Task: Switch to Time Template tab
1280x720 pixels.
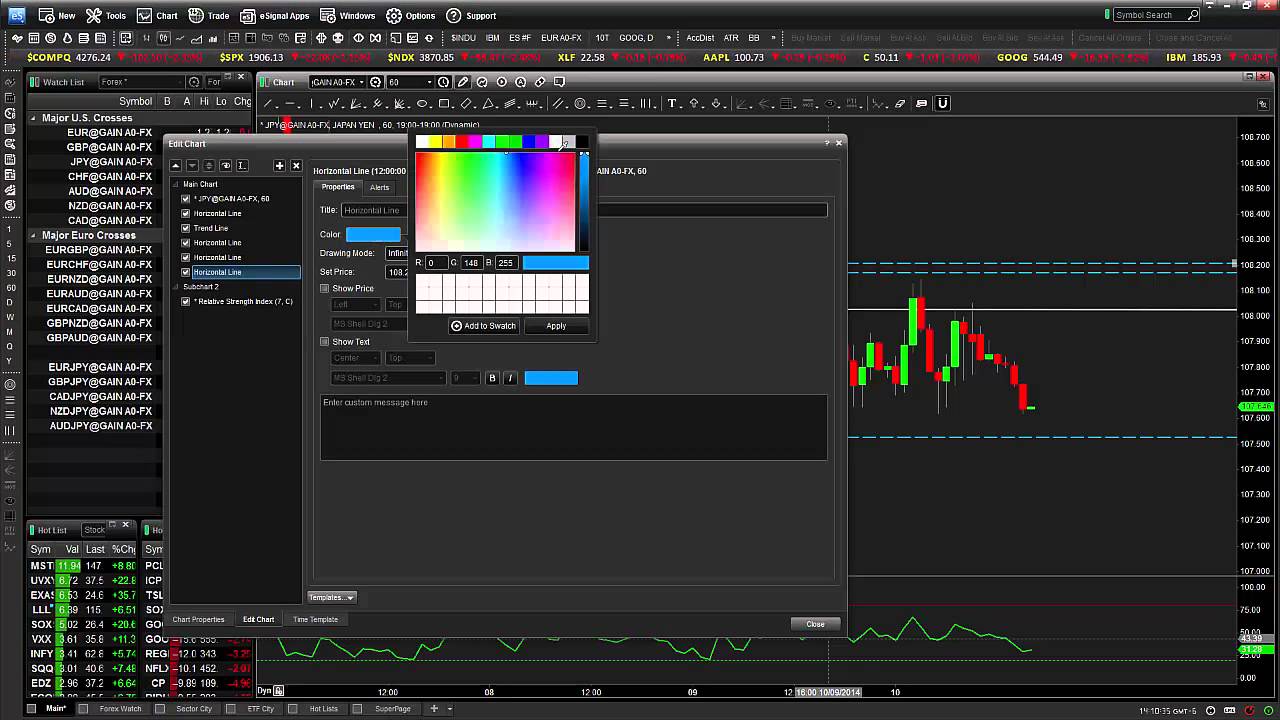Action: (315, 619)
